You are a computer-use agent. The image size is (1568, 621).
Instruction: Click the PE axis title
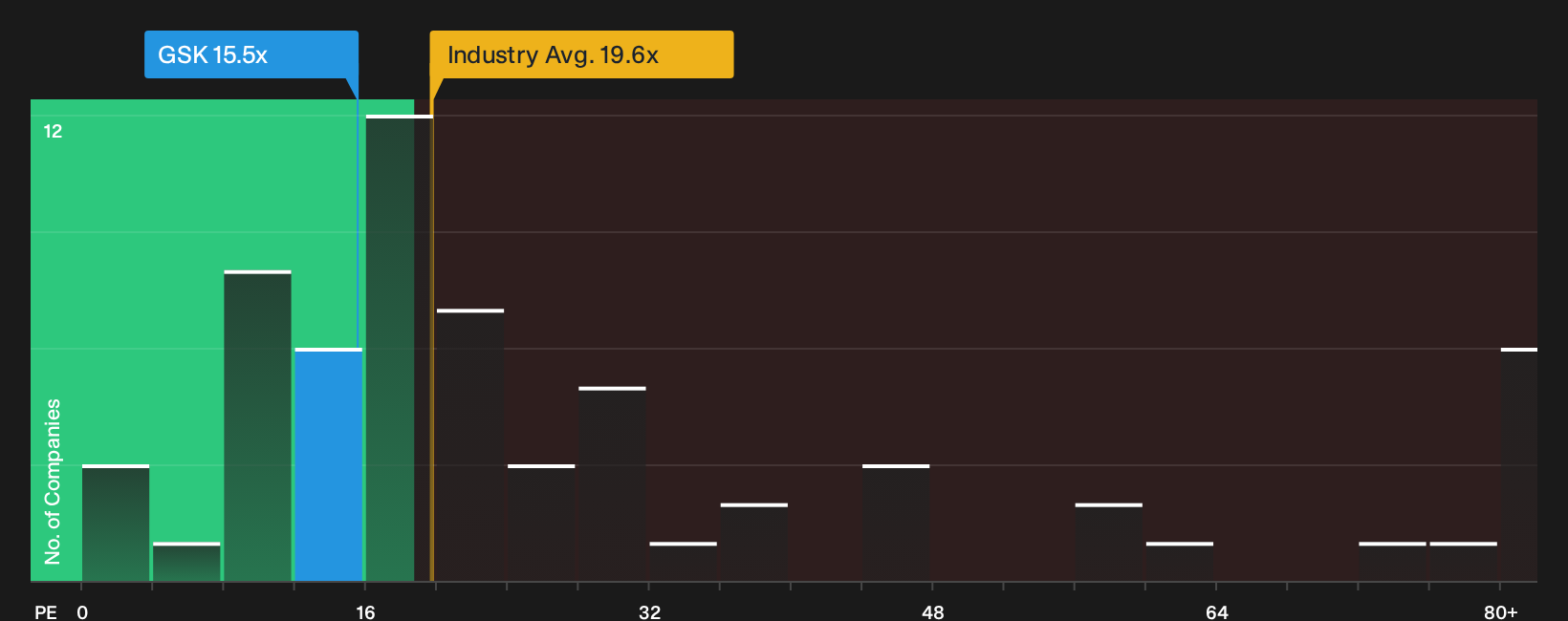46,611
